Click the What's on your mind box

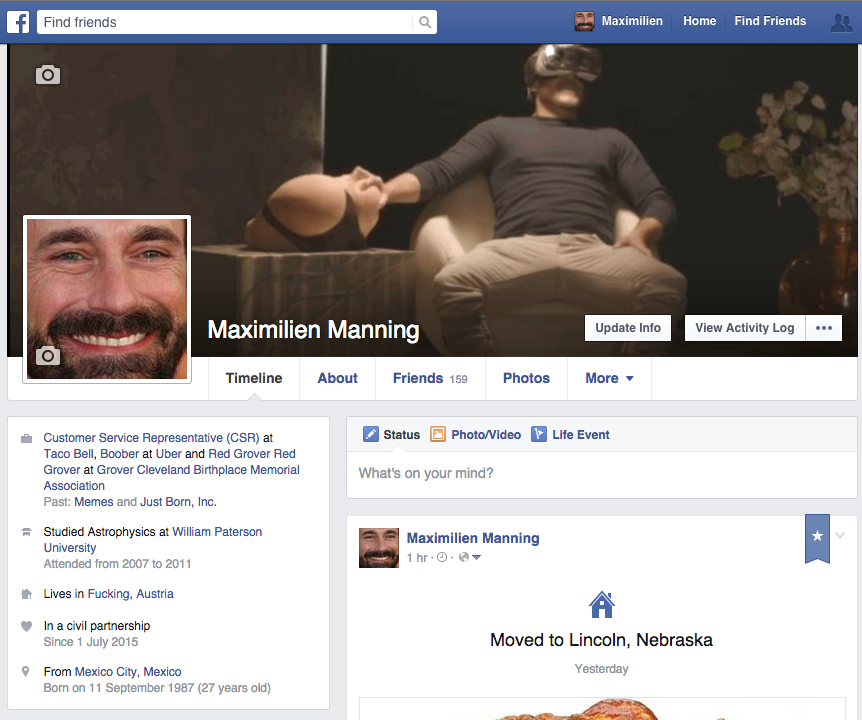601,474
